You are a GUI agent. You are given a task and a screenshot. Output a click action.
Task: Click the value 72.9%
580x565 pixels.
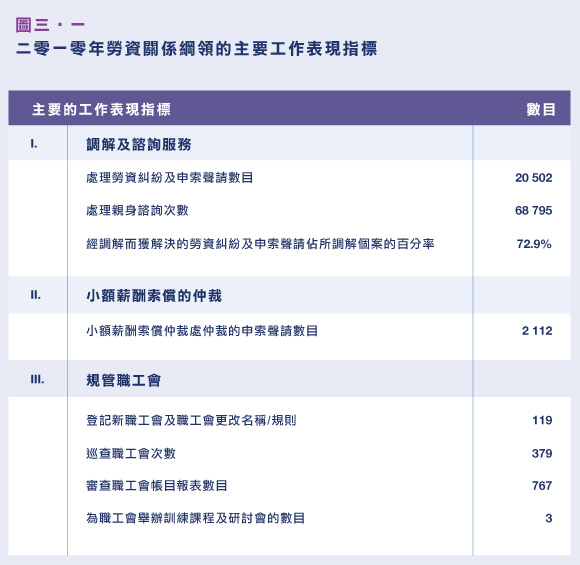[534, 244]
